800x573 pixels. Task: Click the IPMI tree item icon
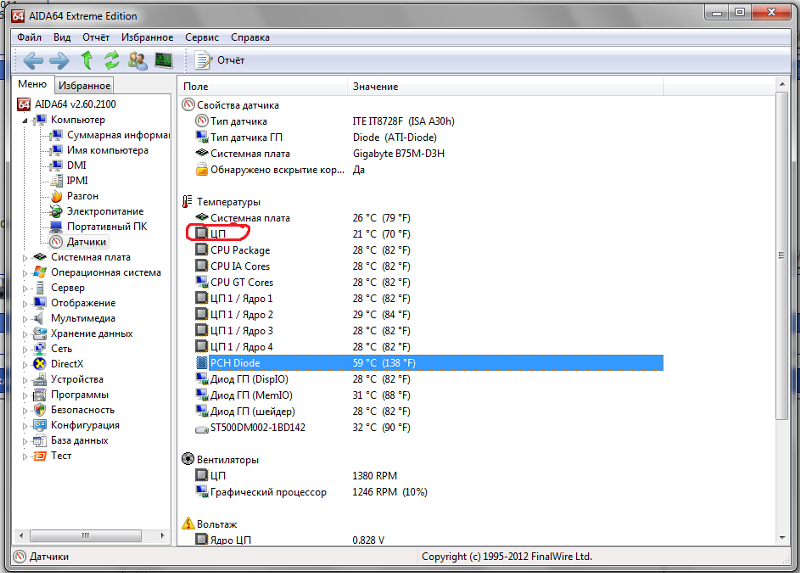pyautogui.click(x=57, y=181)
